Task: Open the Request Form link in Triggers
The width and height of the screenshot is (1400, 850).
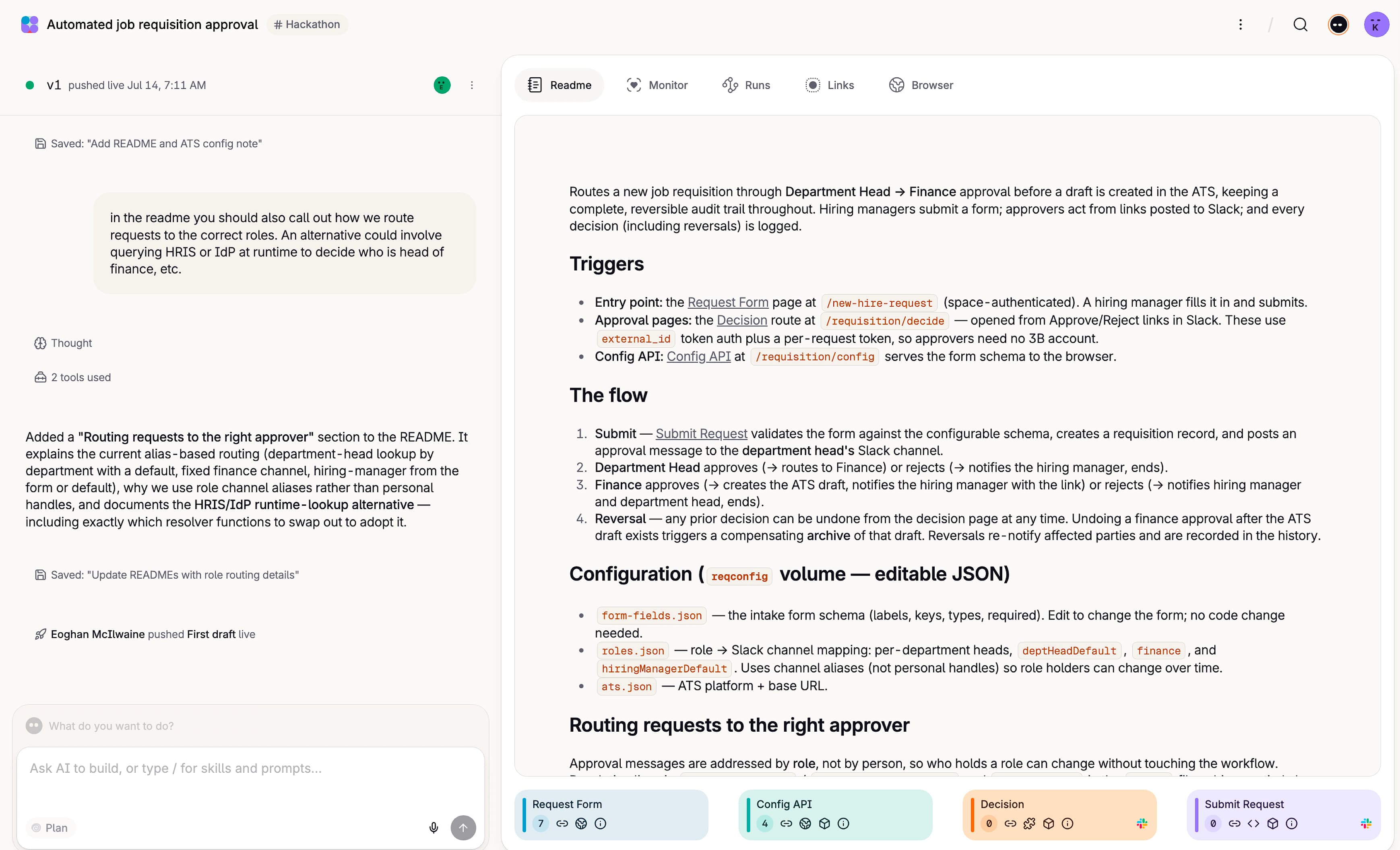Action: tap(728, 302)
